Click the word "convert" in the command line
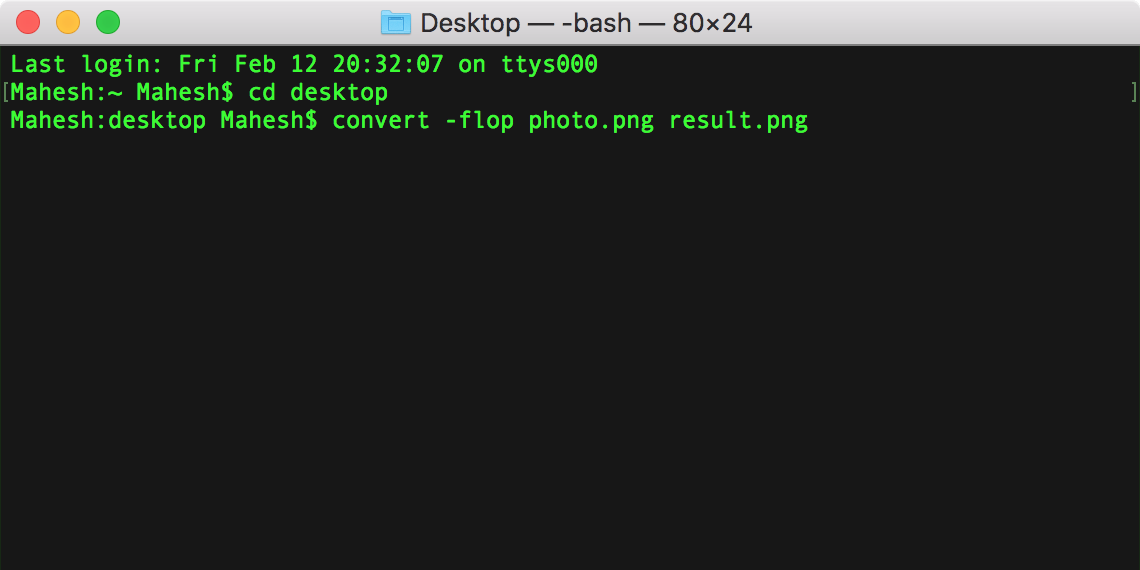Image resolution: width=1140 pixels, height=570 pixels. pos(381,121)
